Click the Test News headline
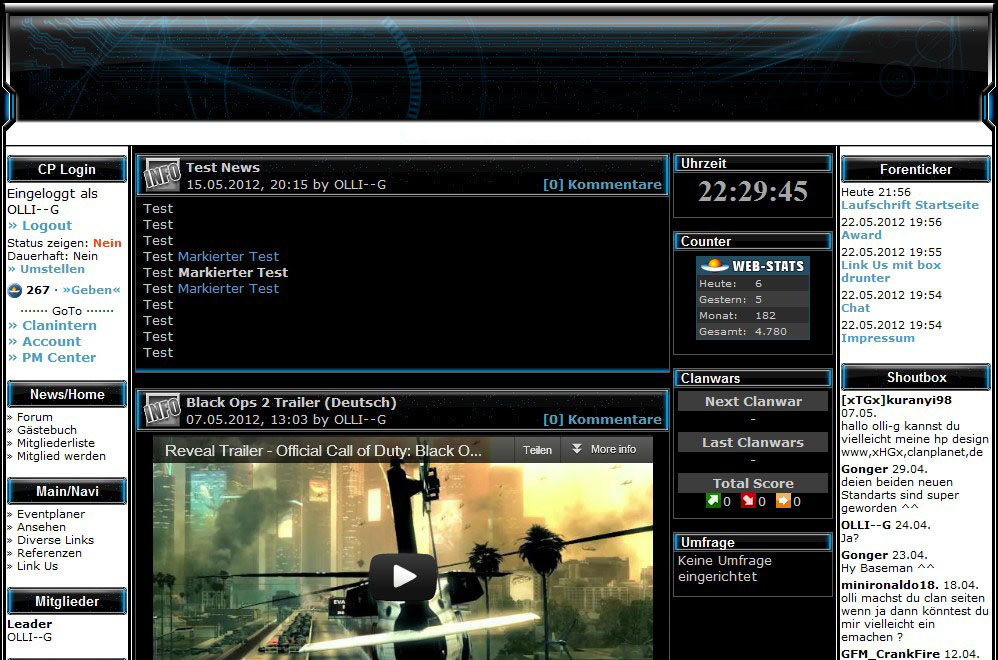 coord(223,167)
